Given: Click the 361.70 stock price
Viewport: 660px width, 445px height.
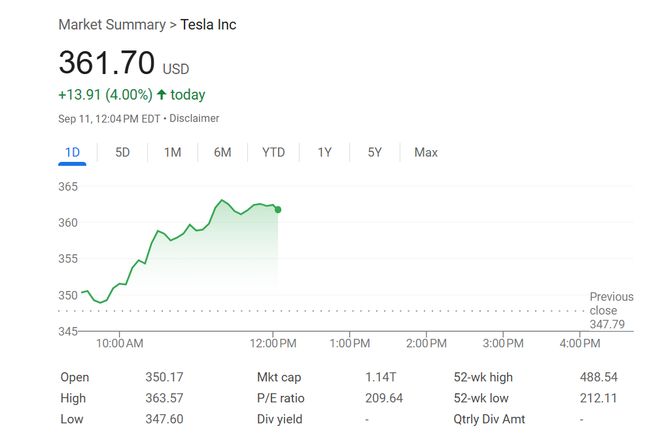Looking at the screenshot, I should click(106, 63).
